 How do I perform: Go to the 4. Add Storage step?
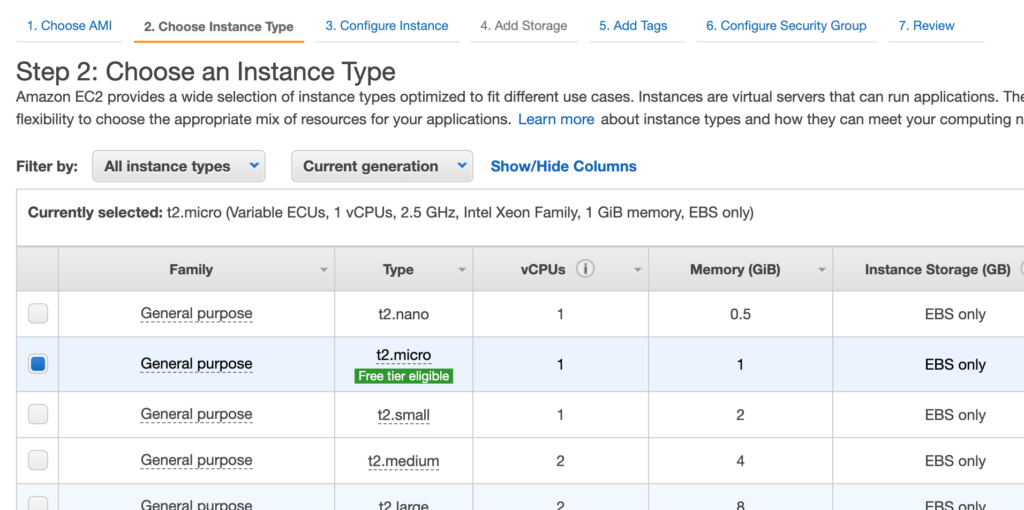[x=524, y=25]
